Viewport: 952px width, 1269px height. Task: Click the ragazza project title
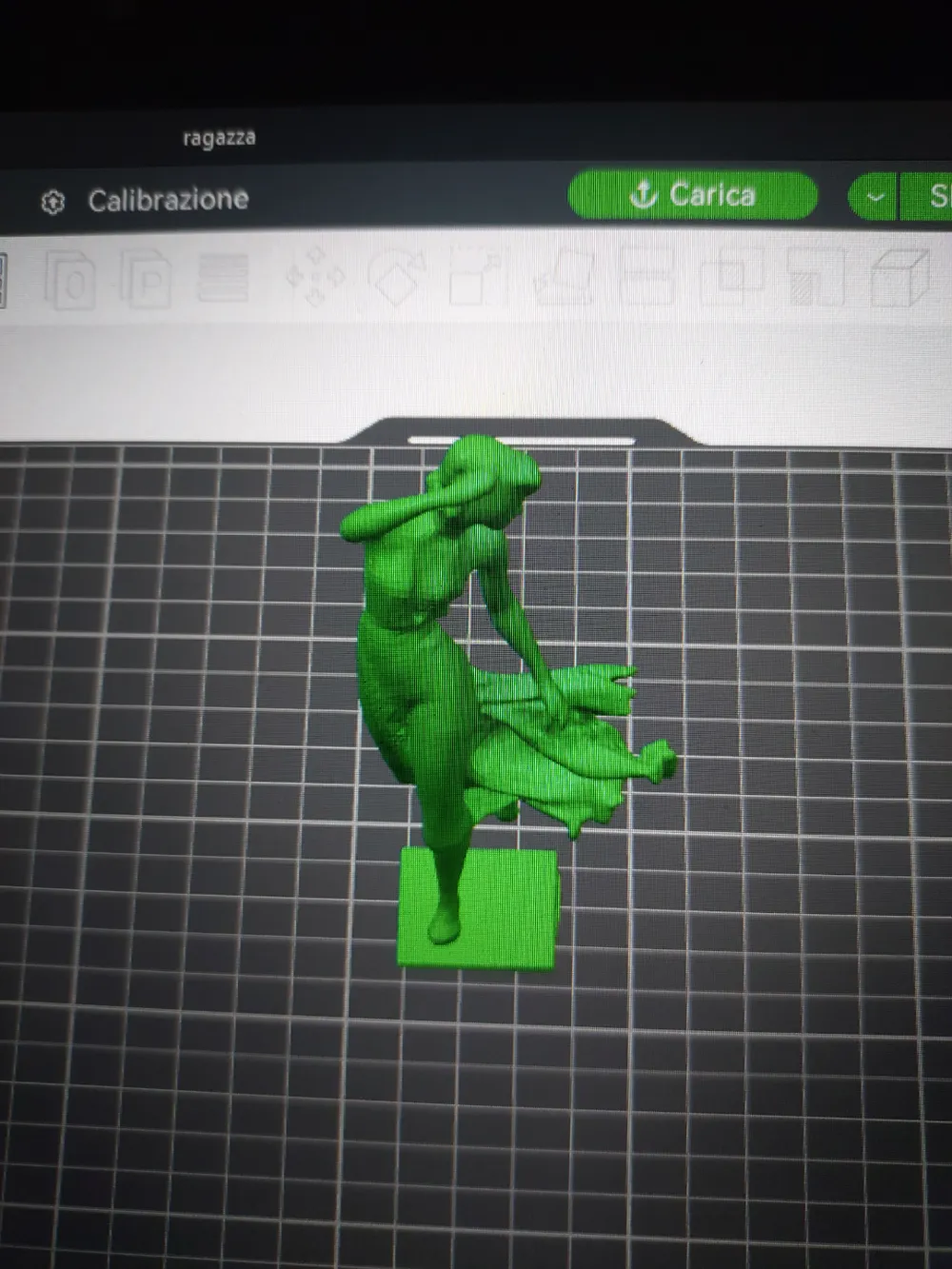[219, 138]
